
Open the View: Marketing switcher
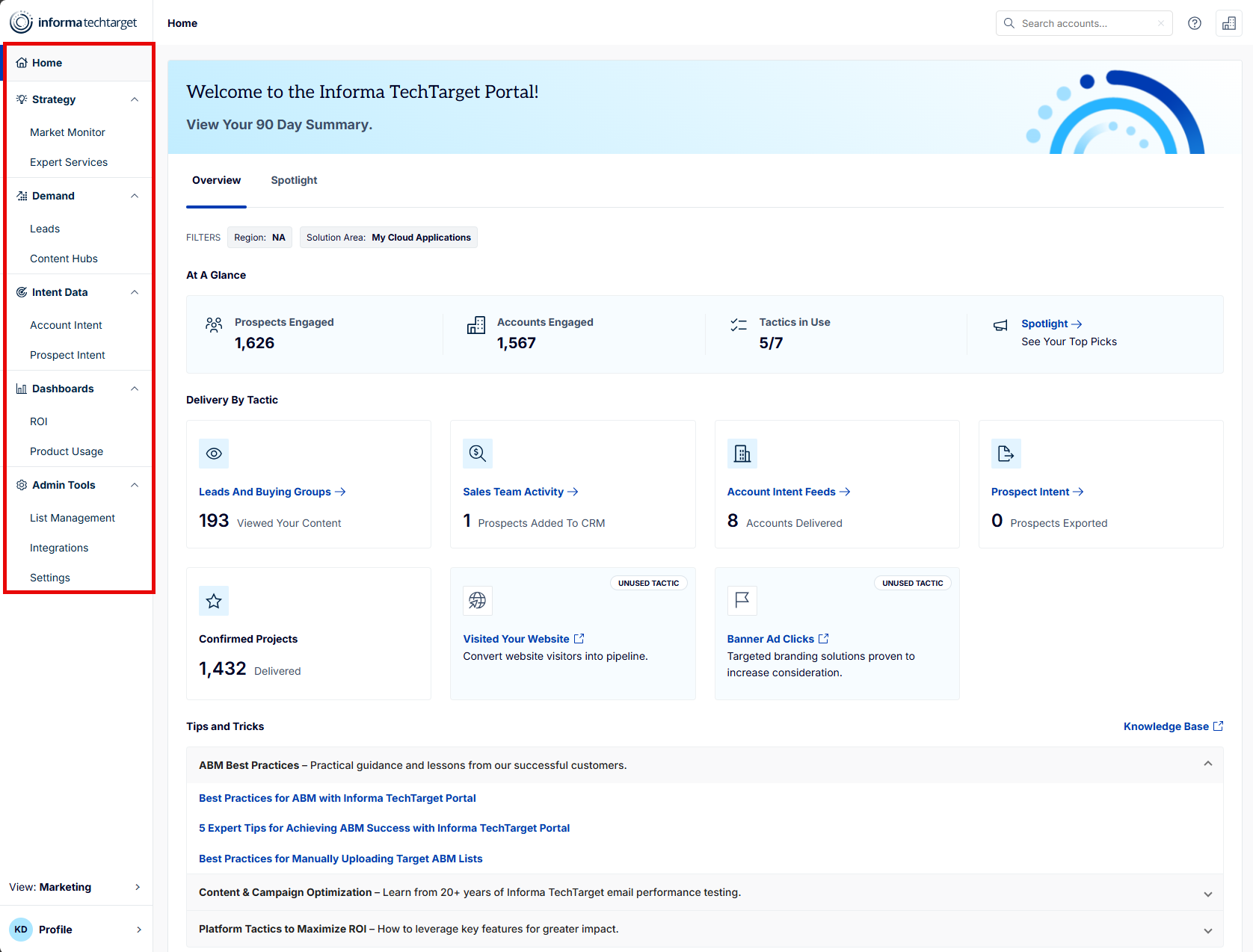click(x=76, y=887)
